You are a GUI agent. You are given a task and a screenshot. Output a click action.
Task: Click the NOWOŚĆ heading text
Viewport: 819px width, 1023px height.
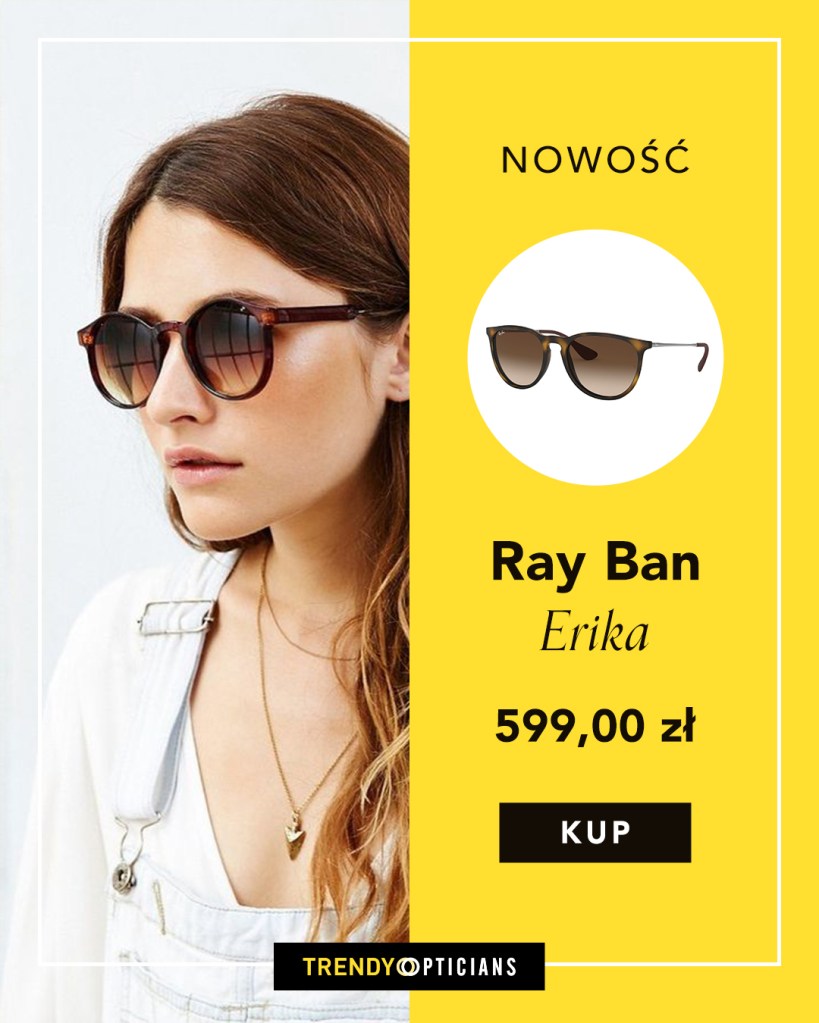(595, 159)
